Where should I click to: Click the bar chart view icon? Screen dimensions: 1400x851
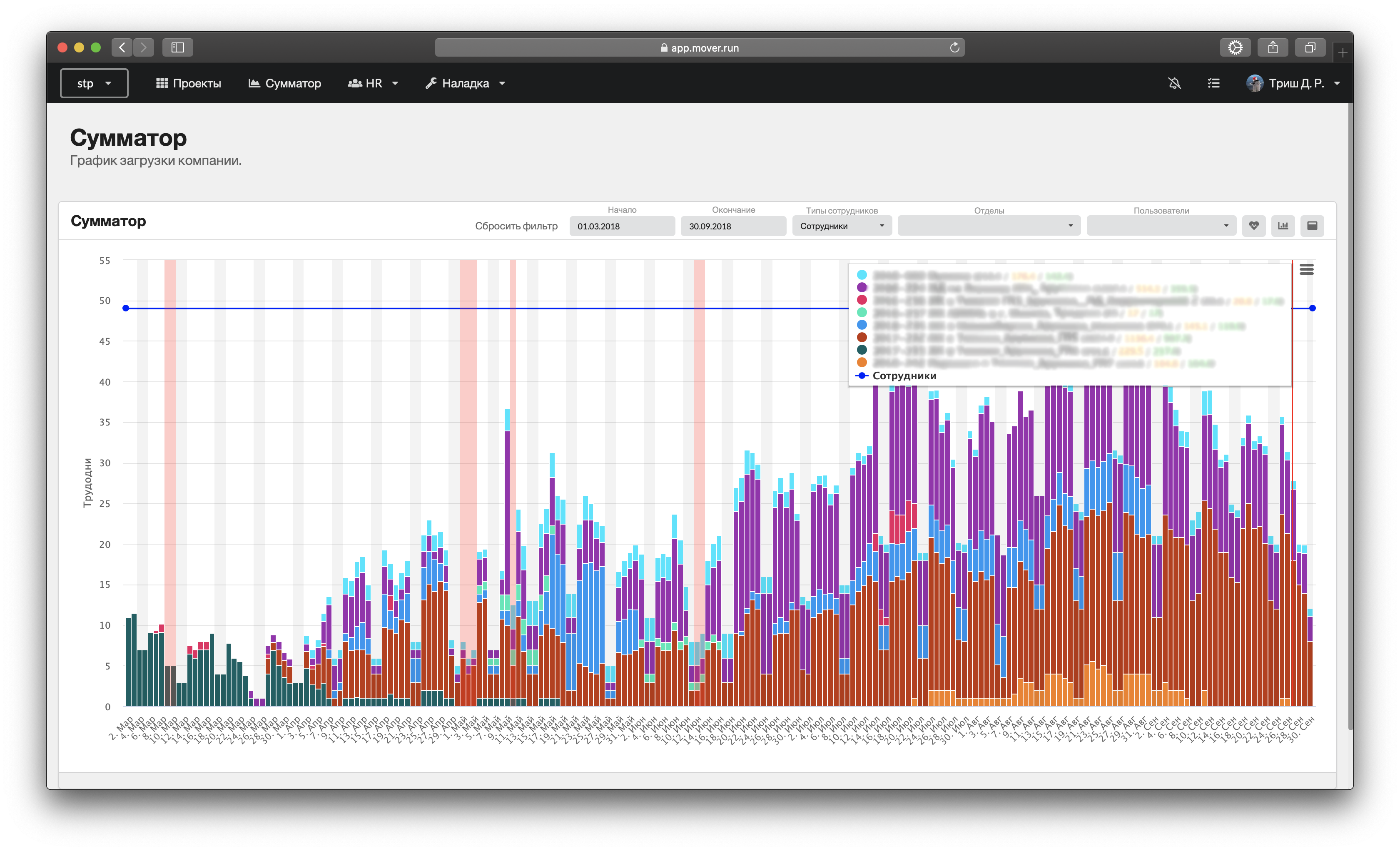tap(1283, 226)
